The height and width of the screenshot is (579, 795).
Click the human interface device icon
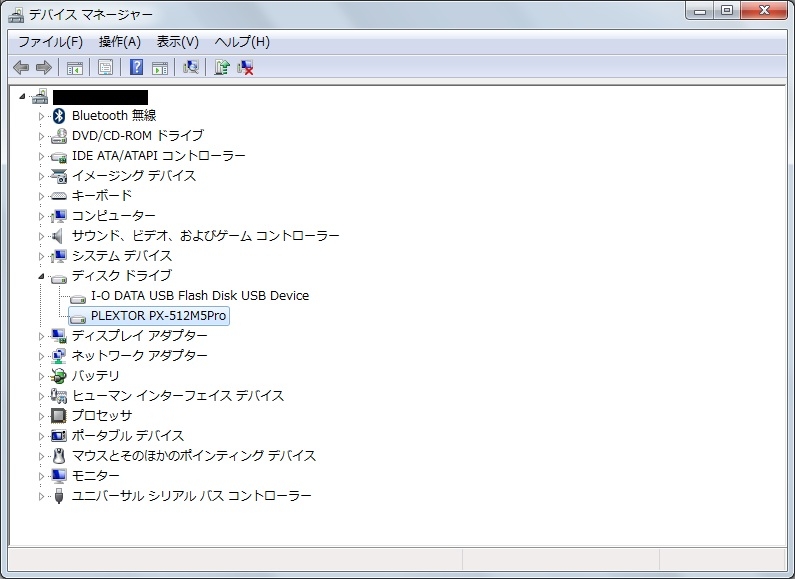point(59,395)
